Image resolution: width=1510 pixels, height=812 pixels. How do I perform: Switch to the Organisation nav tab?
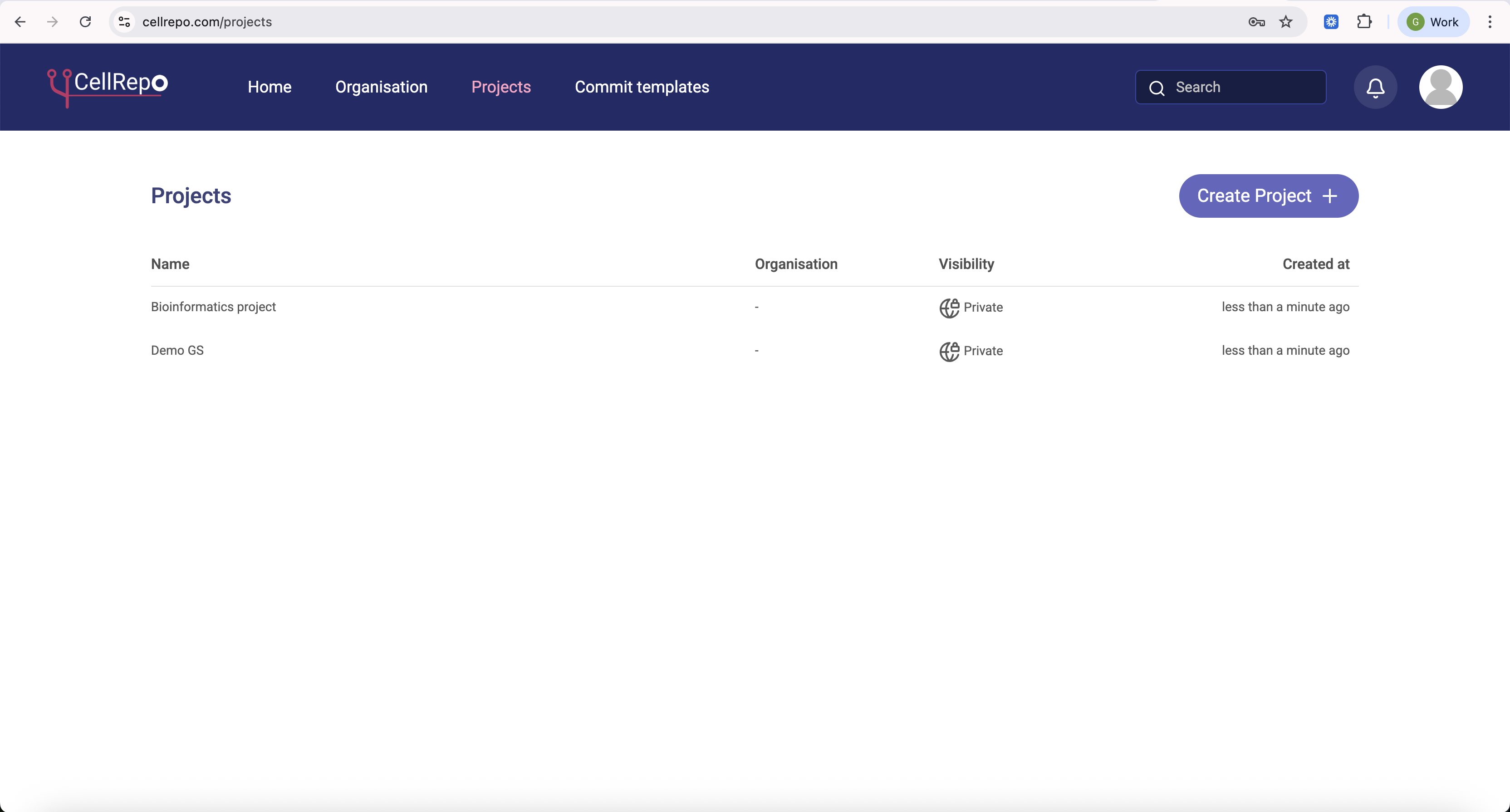[x=381, y=87]
